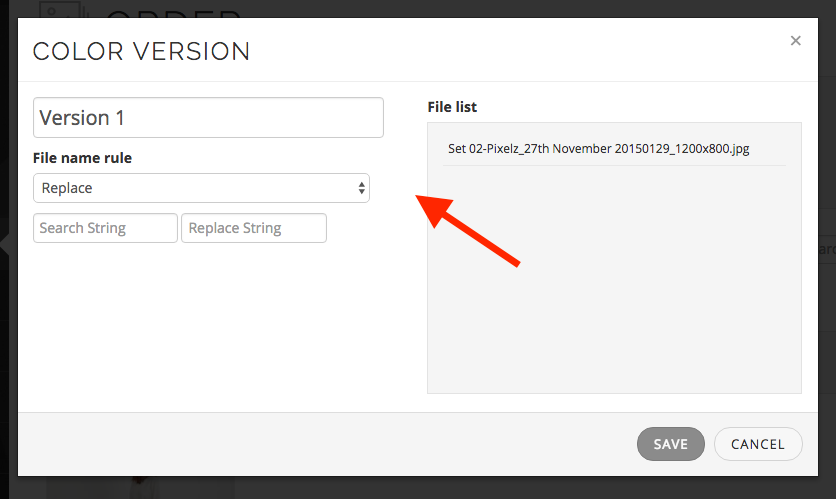
Task: Click the dark arrow tab at dialog's left edge
Action: [x=7, y=244]
